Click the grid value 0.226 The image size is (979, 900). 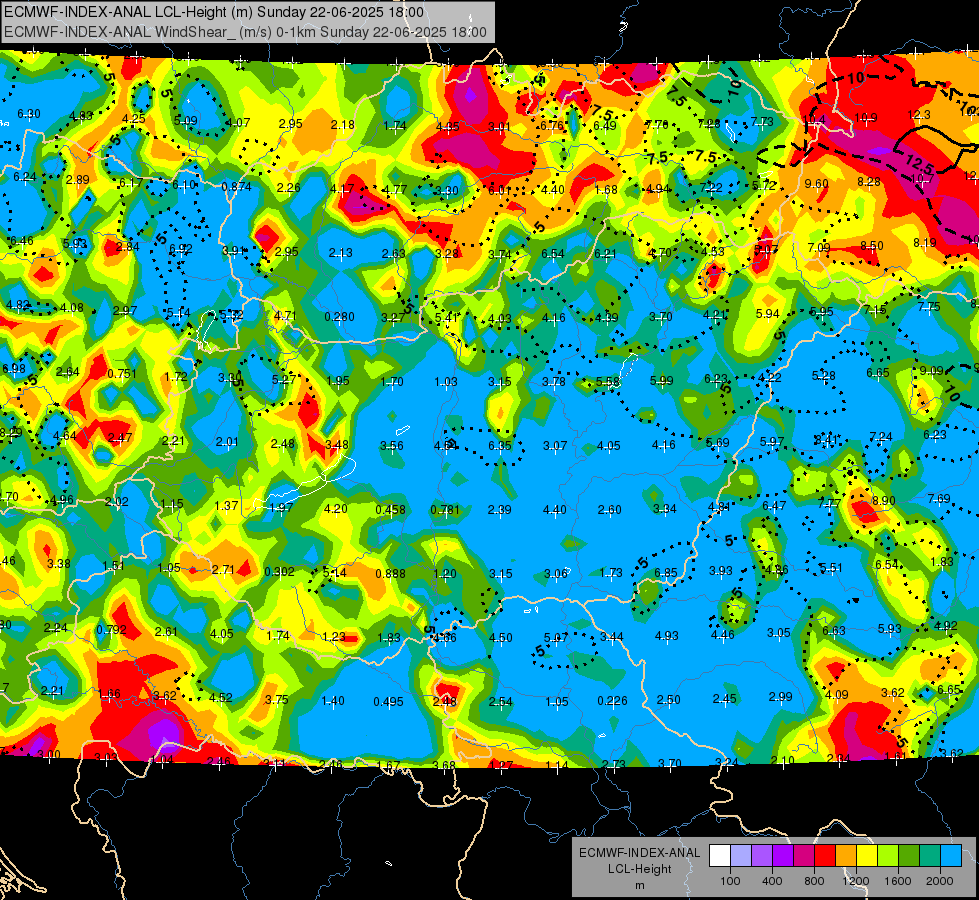click(612, 701)
